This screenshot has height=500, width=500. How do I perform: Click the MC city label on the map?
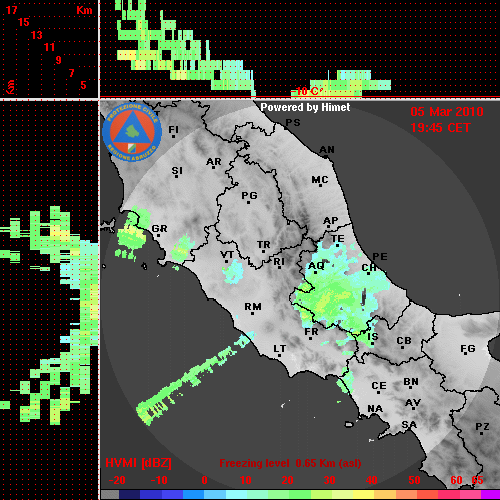click(x=320, y=180)
